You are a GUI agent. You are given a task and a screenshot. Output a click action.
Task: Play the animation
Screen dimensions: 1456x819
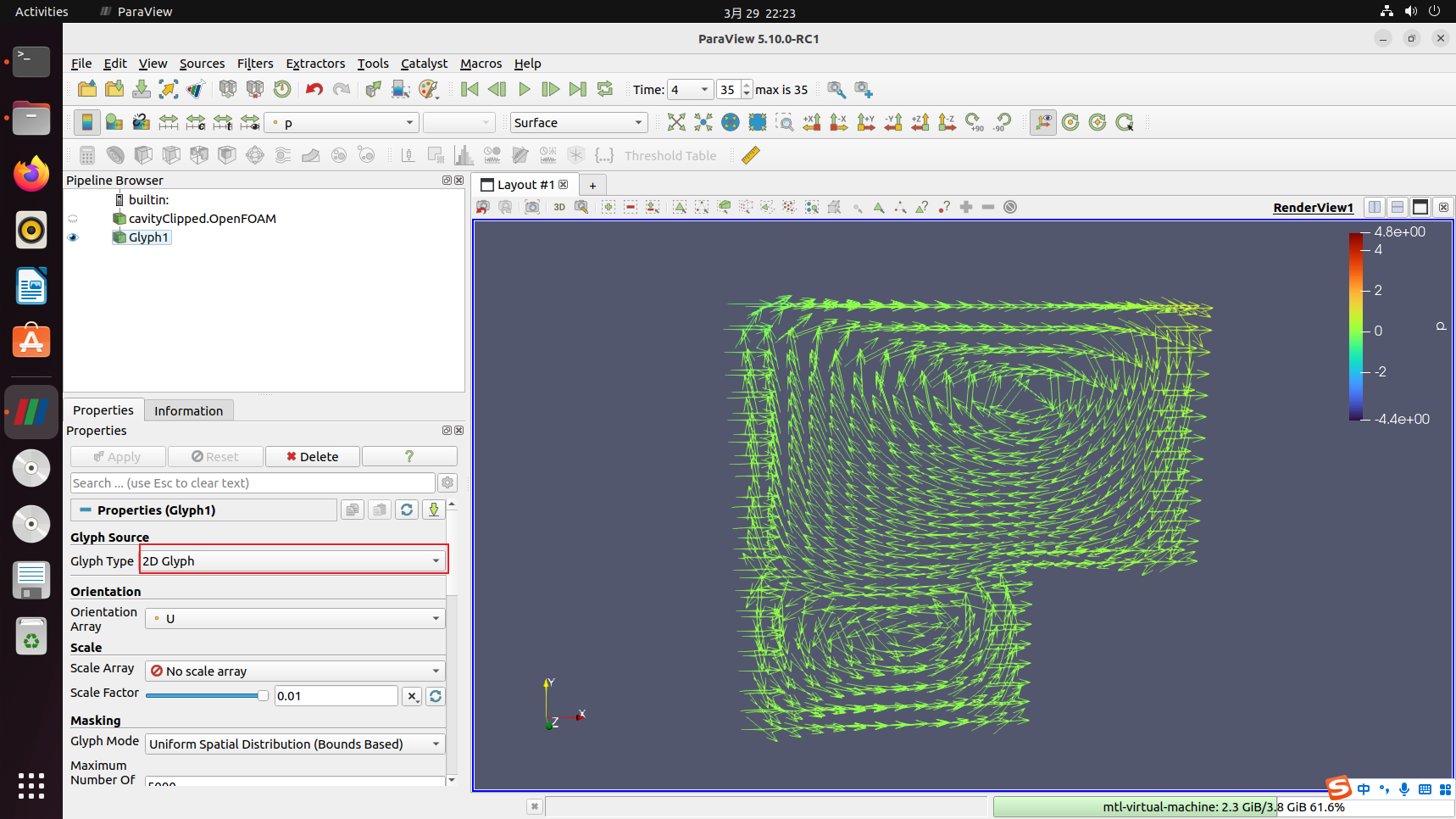524,89
